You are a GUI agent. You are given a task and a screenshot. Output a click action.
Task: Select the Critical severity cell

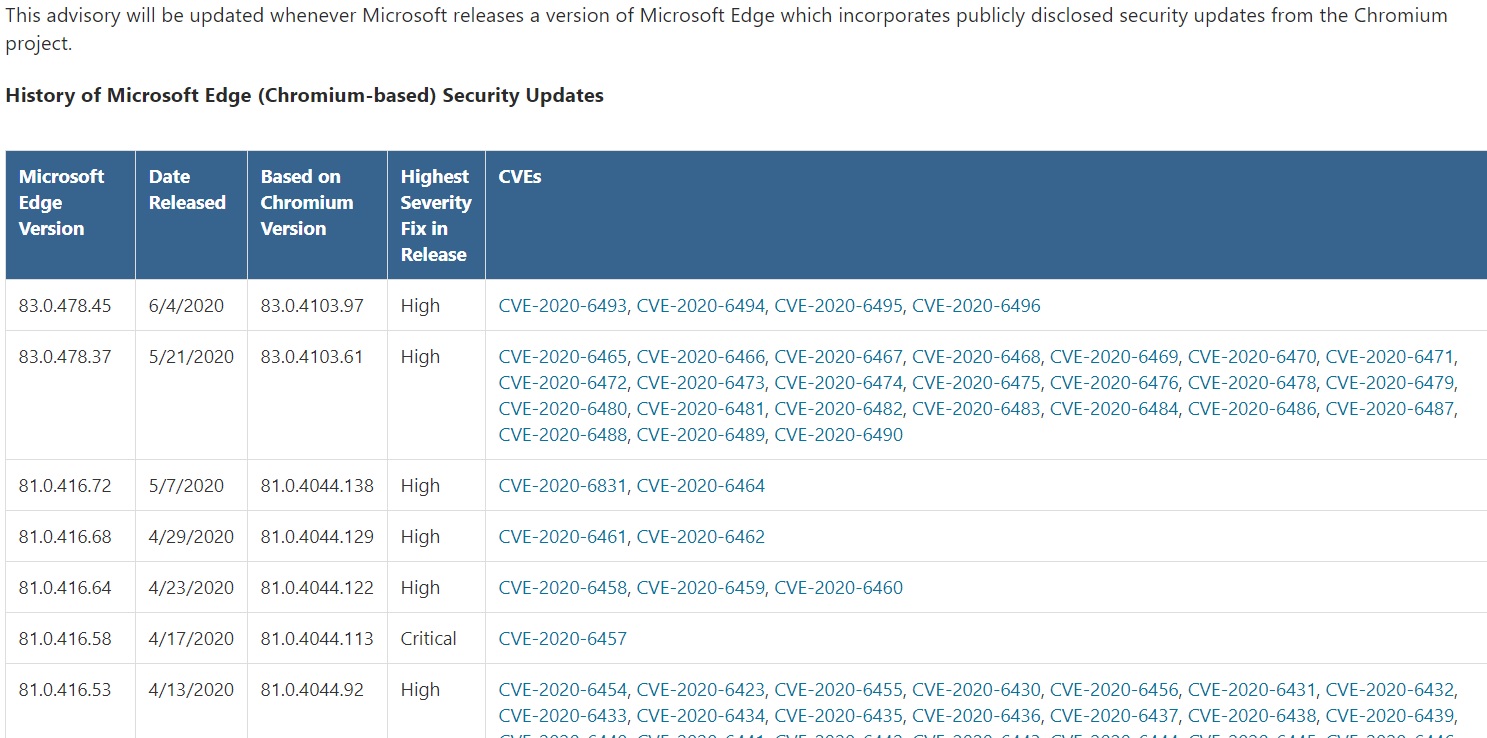pyautogui.click(x=436, y=639)
